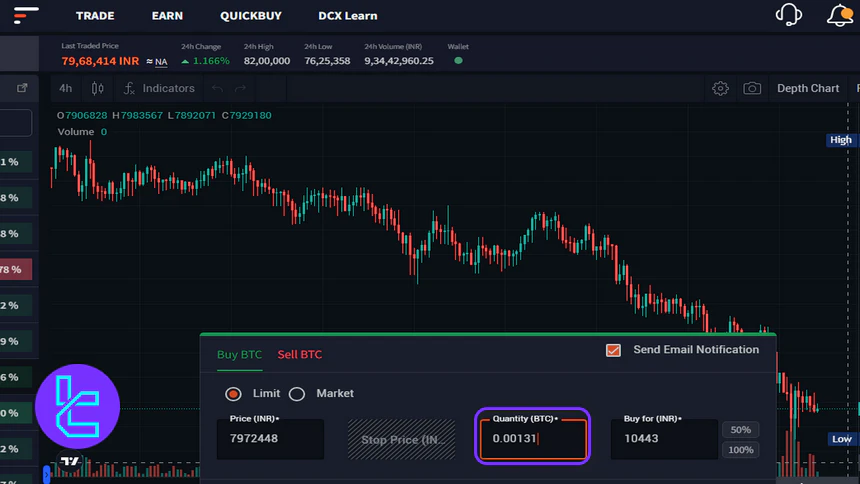Click the Volume 0 indicator label

click(x=82, y=132)
